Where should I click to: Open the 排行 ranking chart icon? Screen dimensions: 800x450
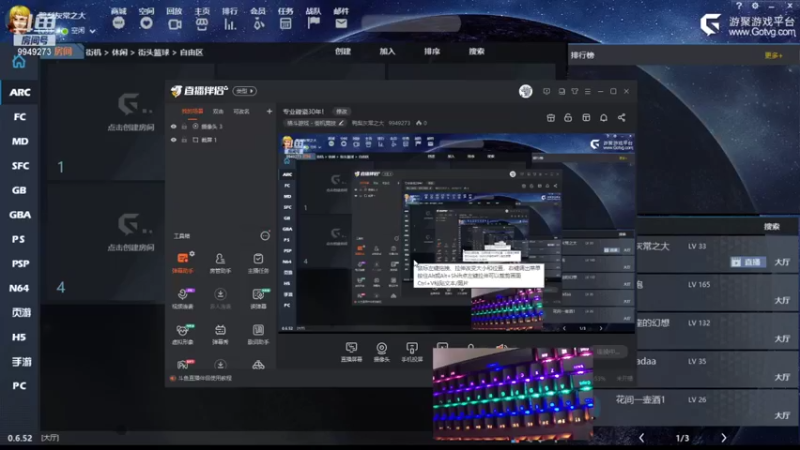230,23
